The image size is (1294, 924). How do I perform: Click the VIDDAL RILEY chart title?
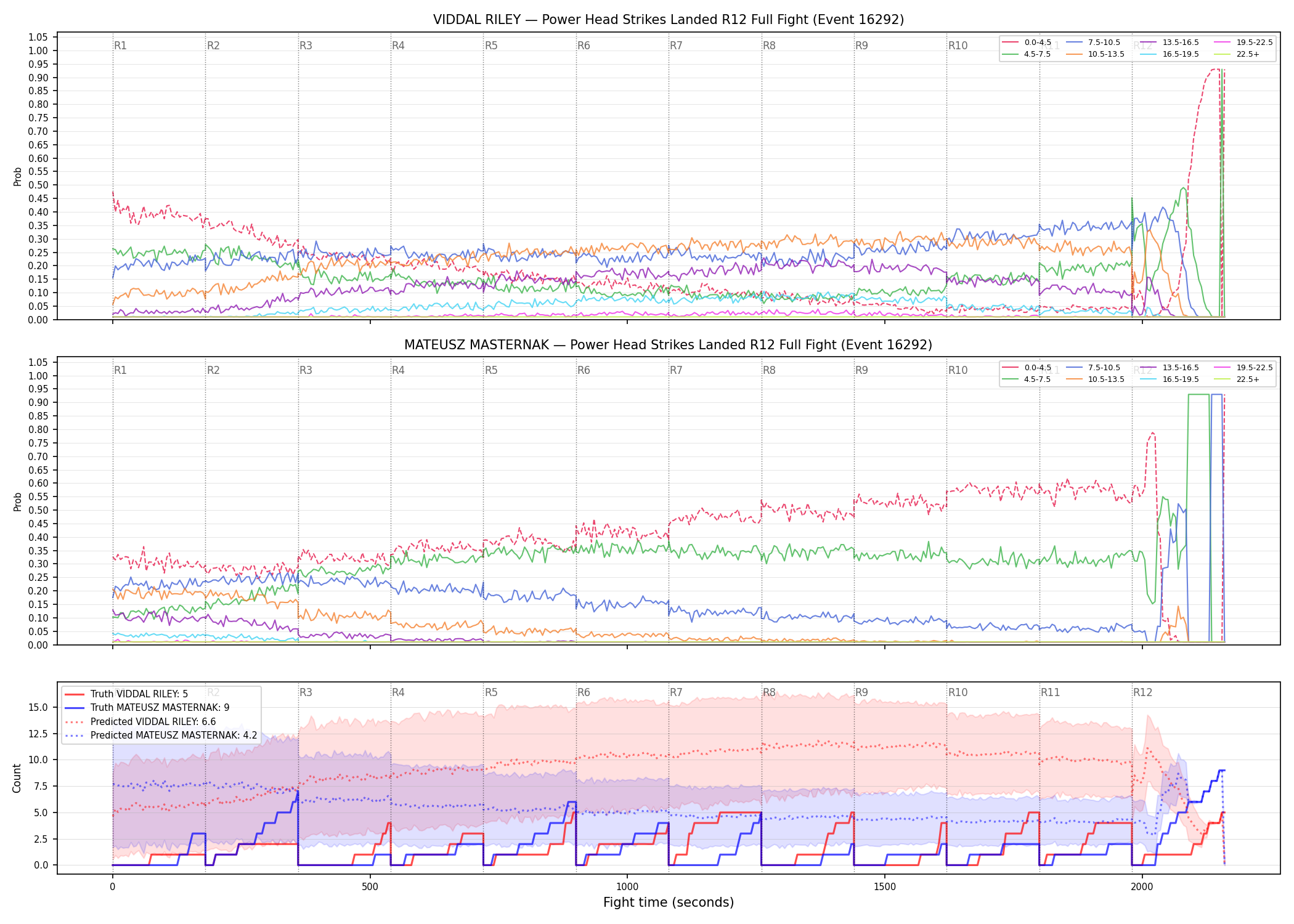tap(669, 20)
